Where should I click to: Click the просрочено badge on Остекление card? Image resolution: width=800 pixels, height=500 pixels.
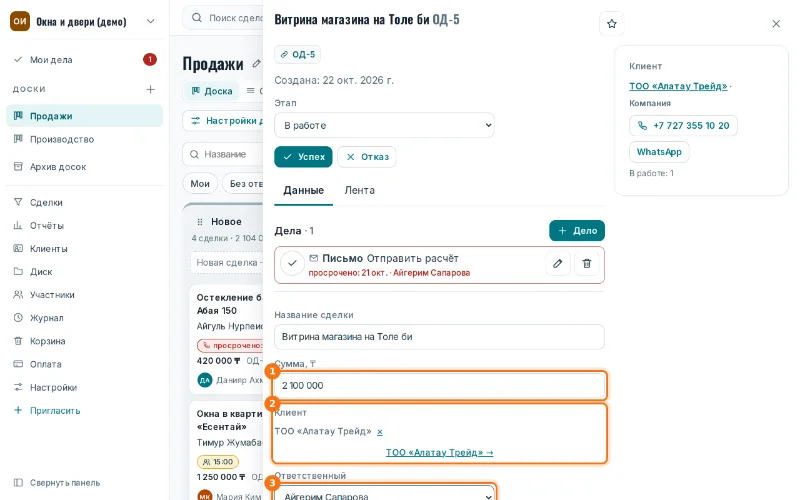[x=230, y=345]
